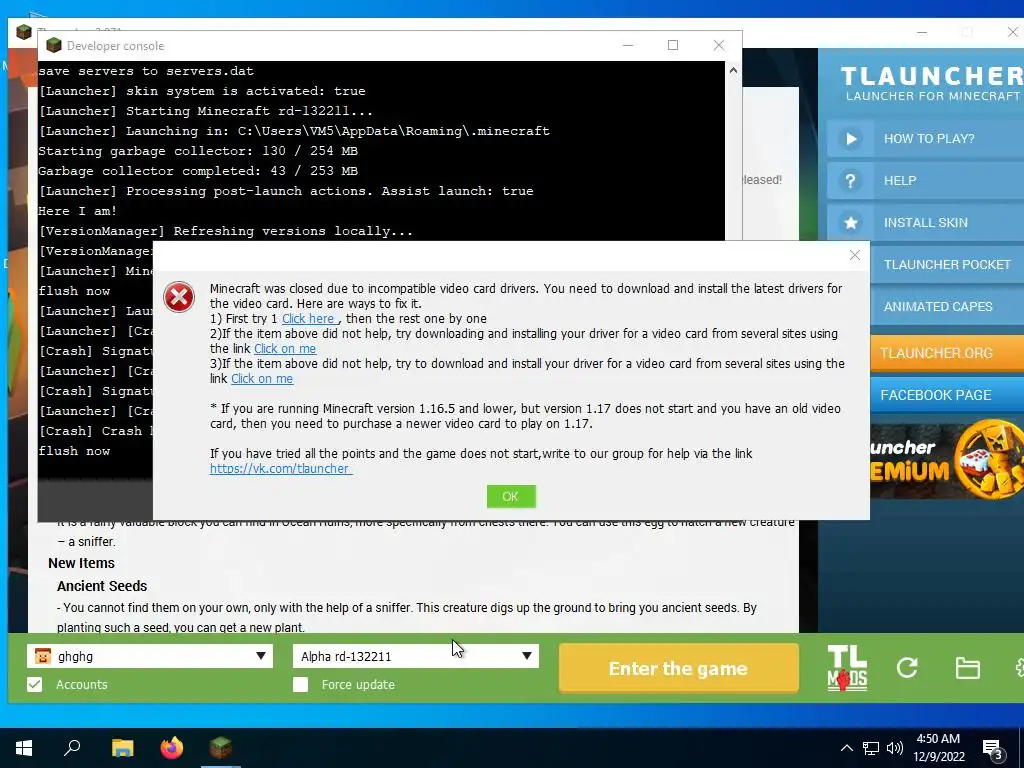Click the star icon beside Install Skin
The height and width of the screenshot is (768, 1024).
pos(850,223)
